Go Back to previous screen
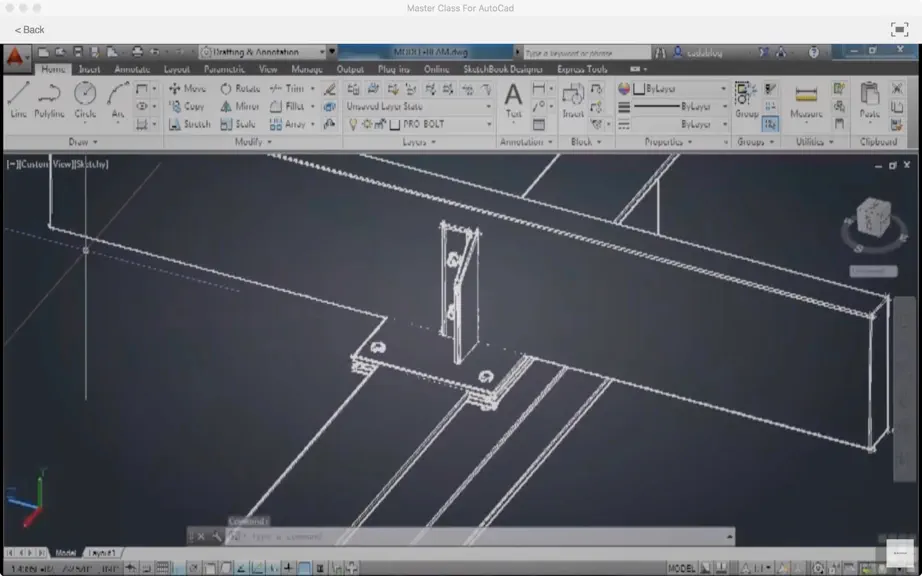Image resolution: width=922 pixels, height=576 pixels. pyautogui.click(x=29, y=30)
